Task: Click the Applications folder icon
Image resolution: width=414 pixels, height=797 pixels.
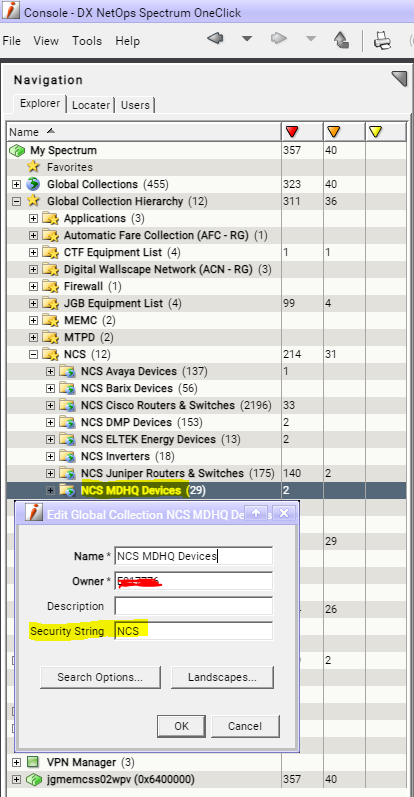Action: (50, 219)
